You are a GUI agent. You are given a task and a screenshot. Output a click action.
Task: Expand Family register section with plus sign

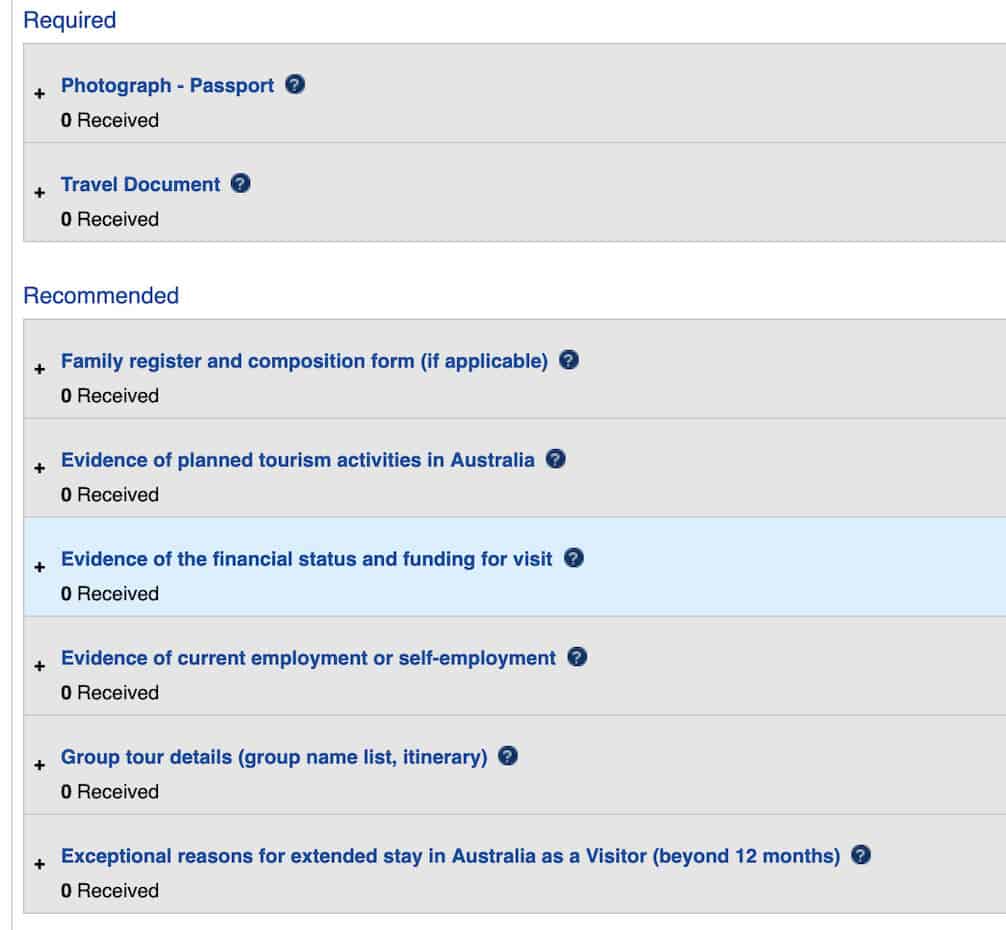(x=40, y=369)
